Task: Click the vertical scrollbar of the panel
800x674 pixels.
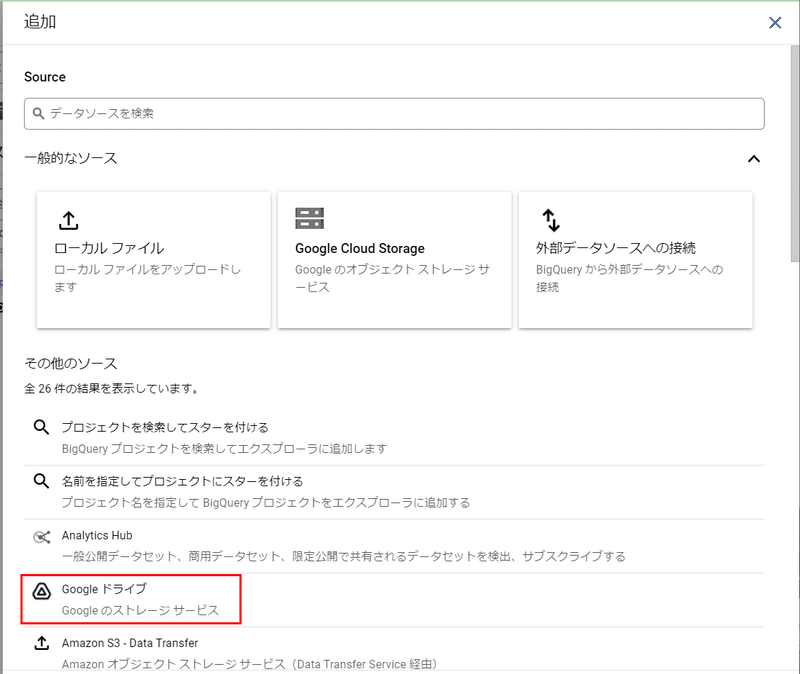Action: pos(795,153)
